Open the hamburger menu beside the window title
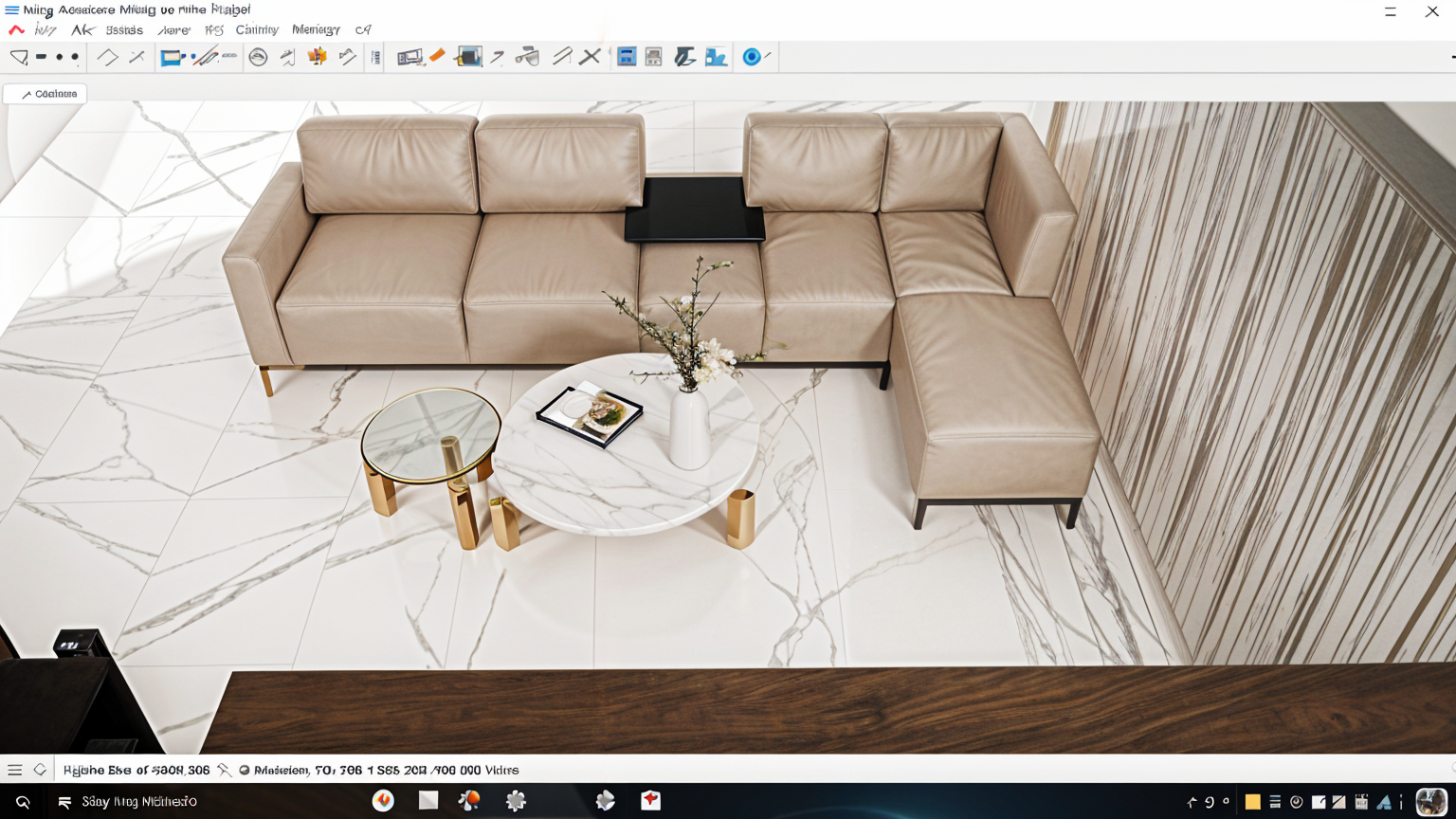 [x=11, y=10]
